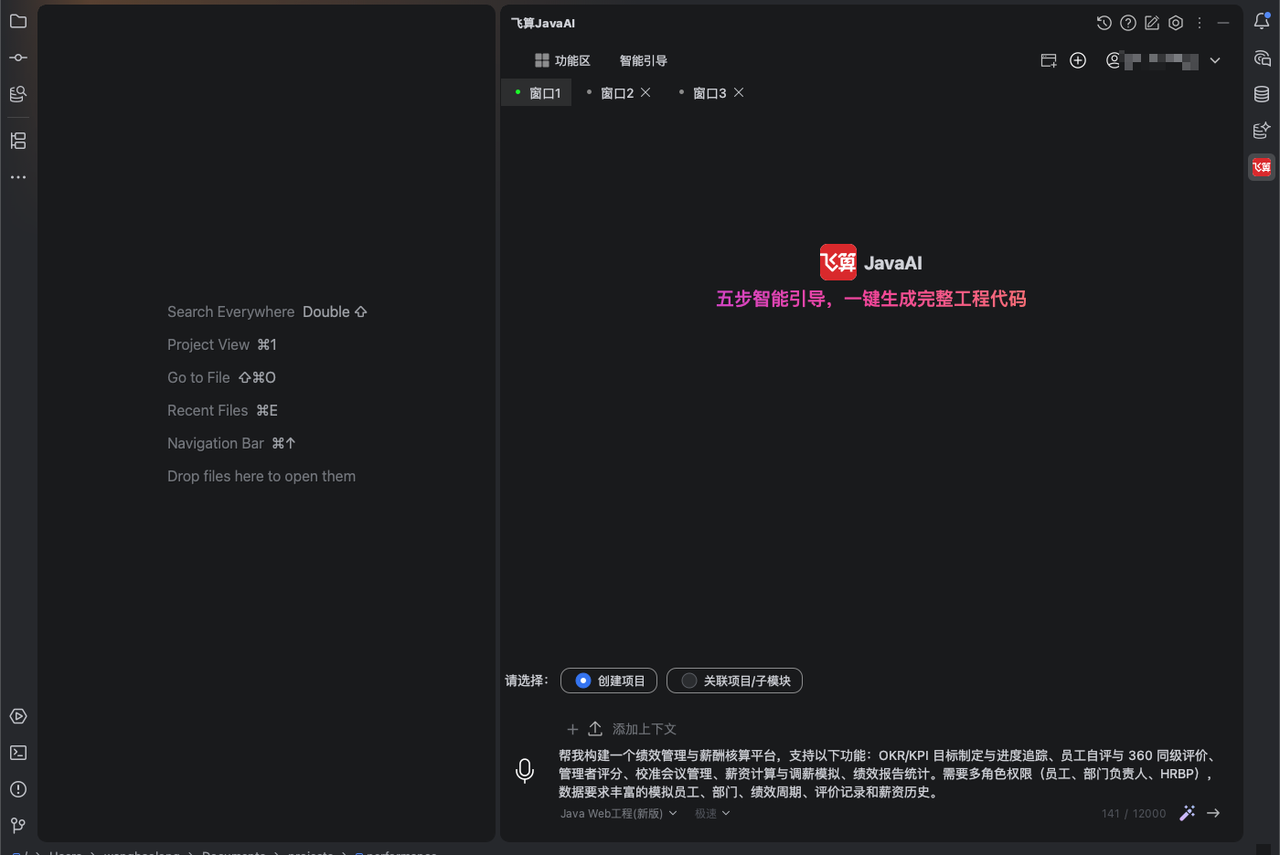Click the plus icon beside 添加上下文

(x=573, y=729)
